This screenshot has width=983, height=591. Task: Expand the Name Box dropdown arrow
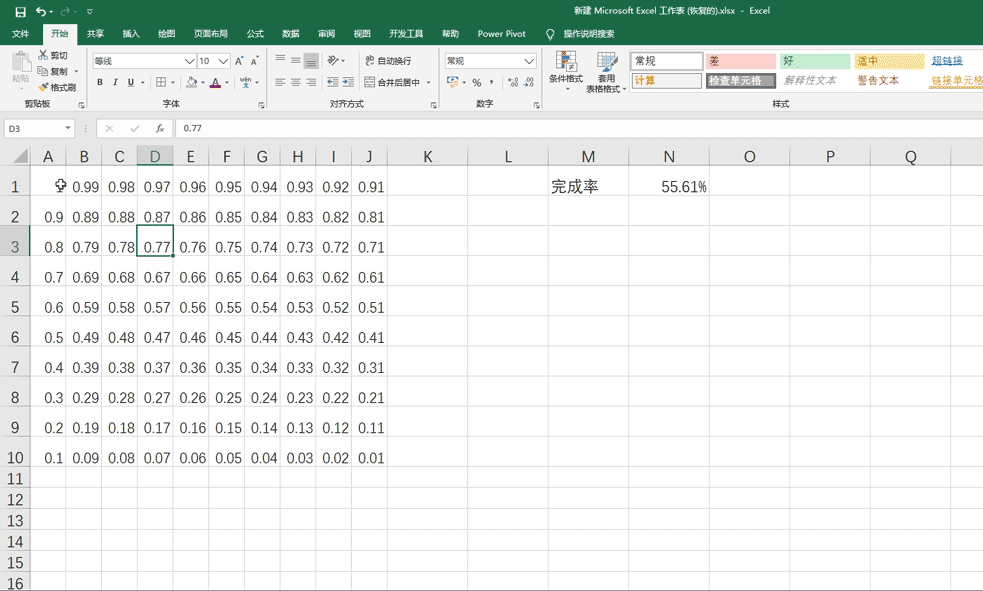coord(68,128)
